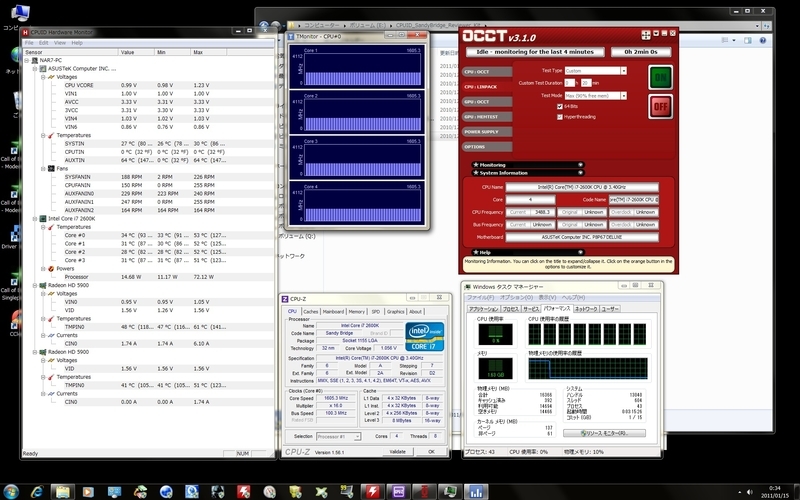Collapse the NAR7-PC tree root node
Viewport: 800px width, 500px height.
tap(27, 60)
